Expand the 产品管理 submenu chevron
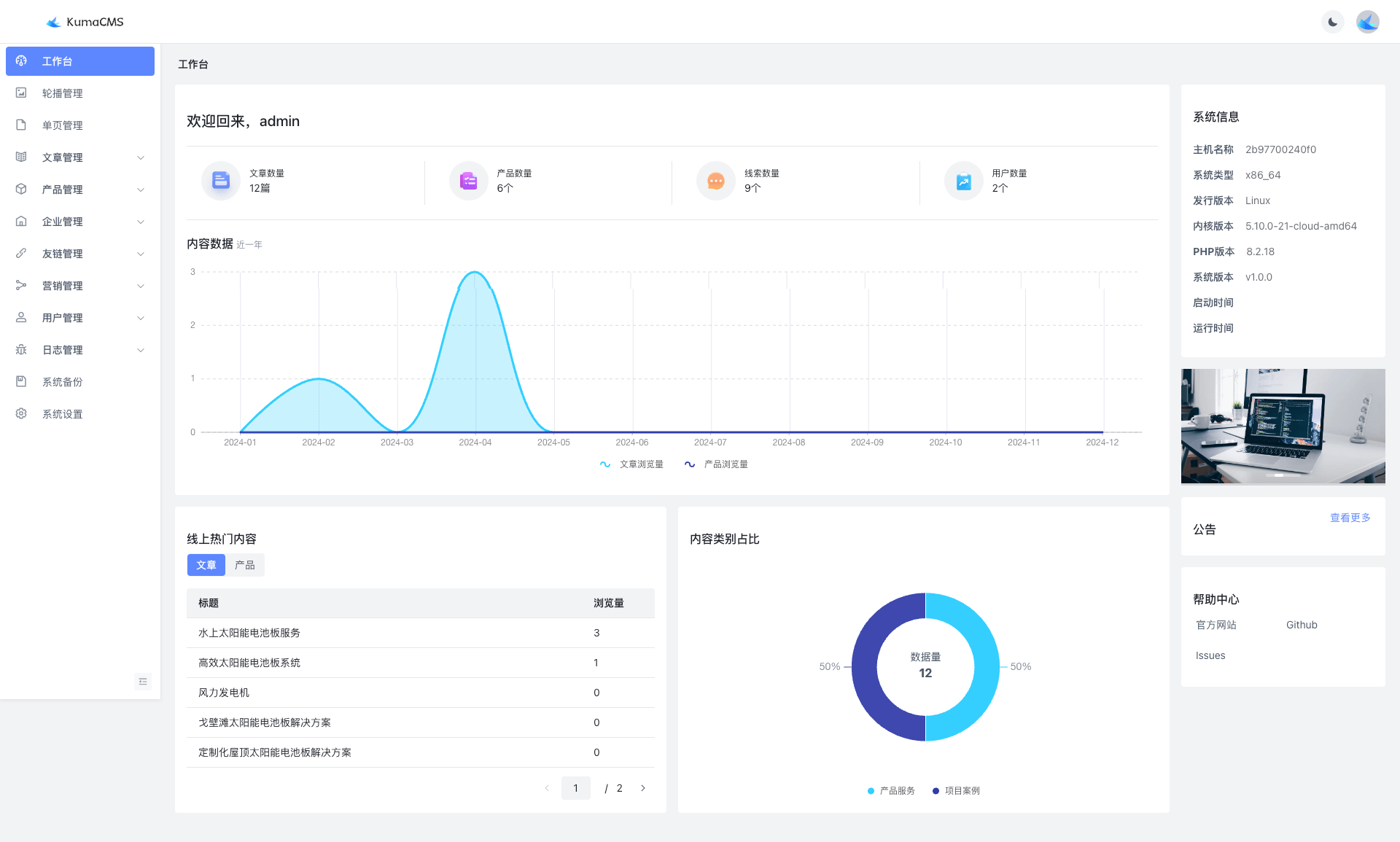 141,190
